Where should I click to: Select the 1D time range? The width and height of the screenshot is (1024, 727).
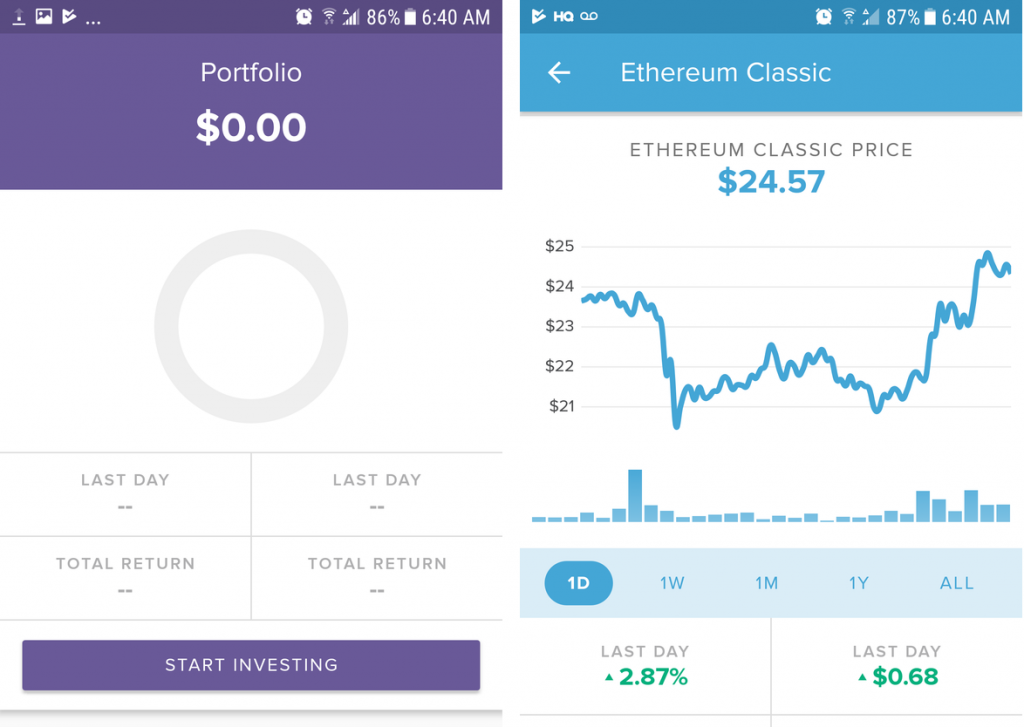point(578,583)
